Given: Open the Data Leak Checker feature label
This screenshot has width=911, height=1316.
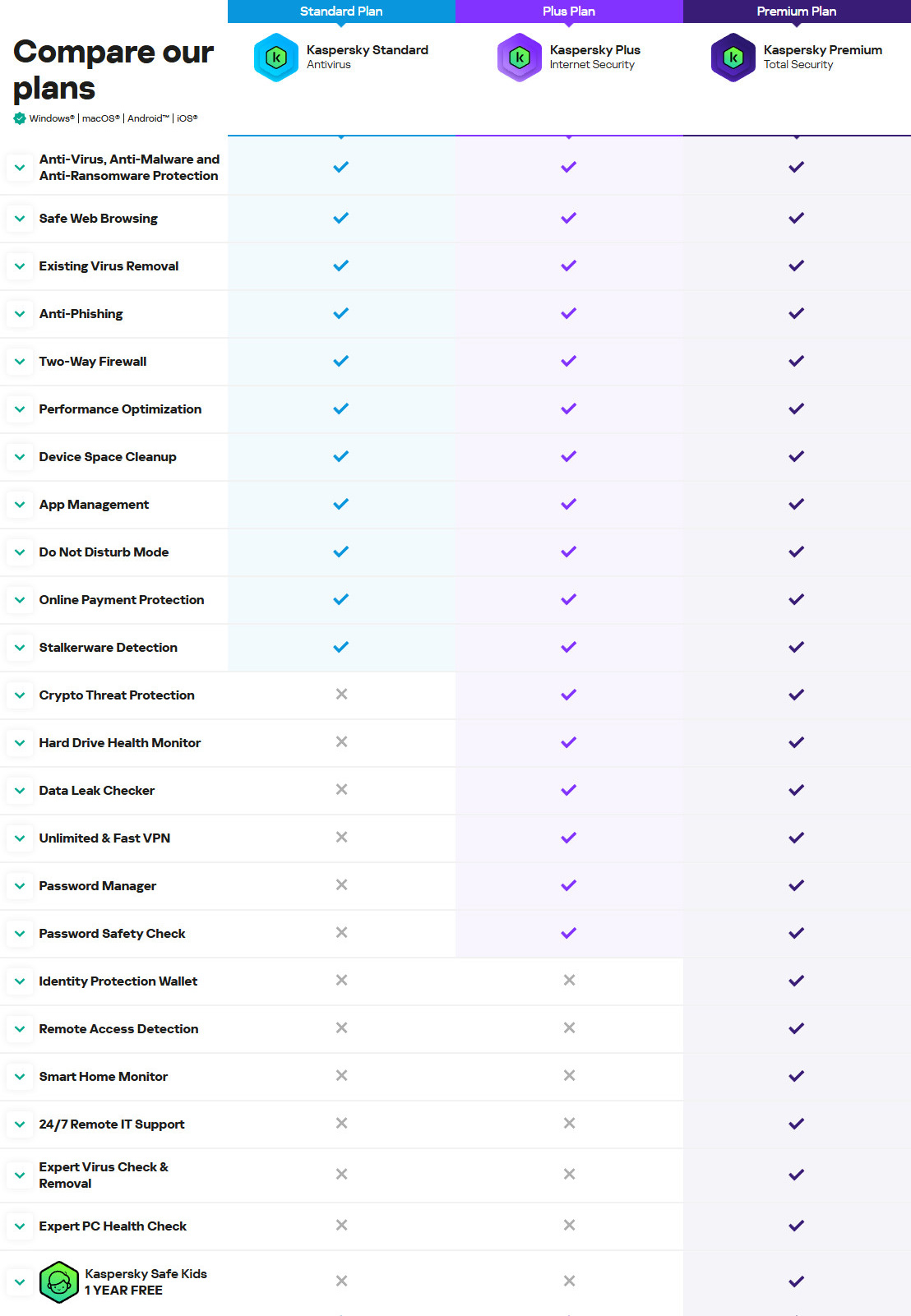Looking at the screenshot, I should click(x=97, y=791).
